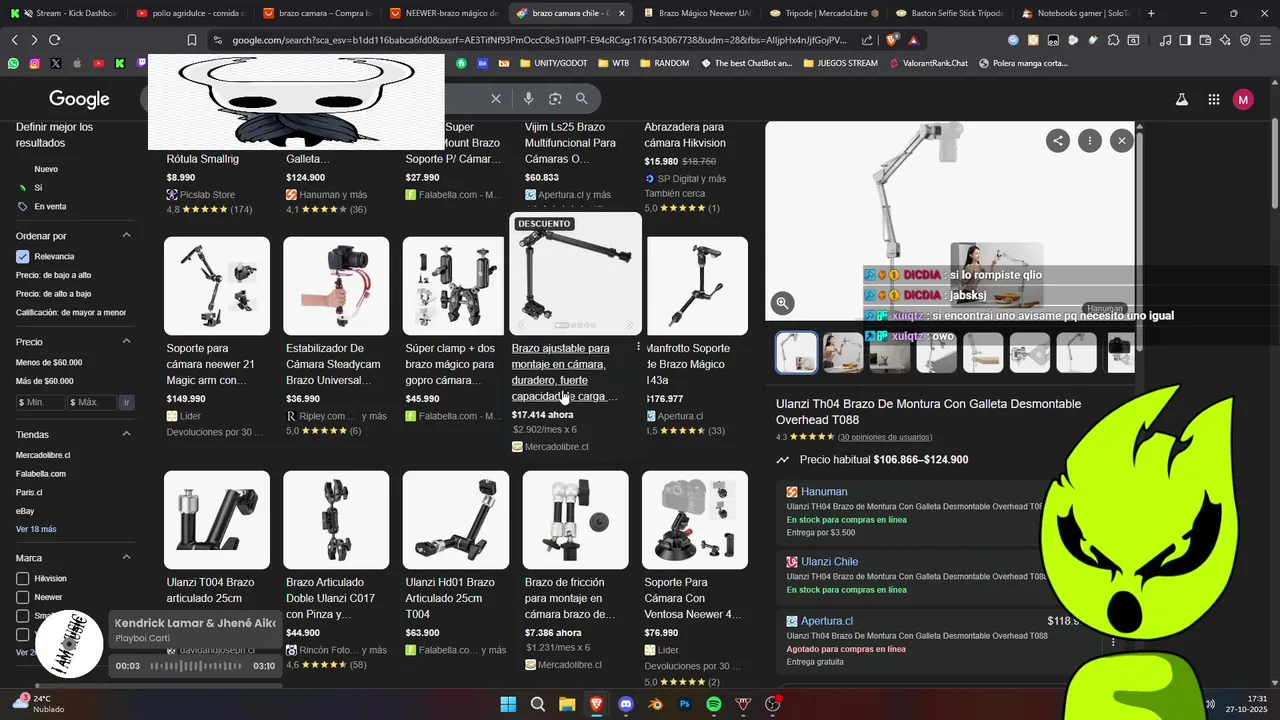Open Spotify from the taskbar
Screen dimensions: 1280x720
(x=714, y=704)
